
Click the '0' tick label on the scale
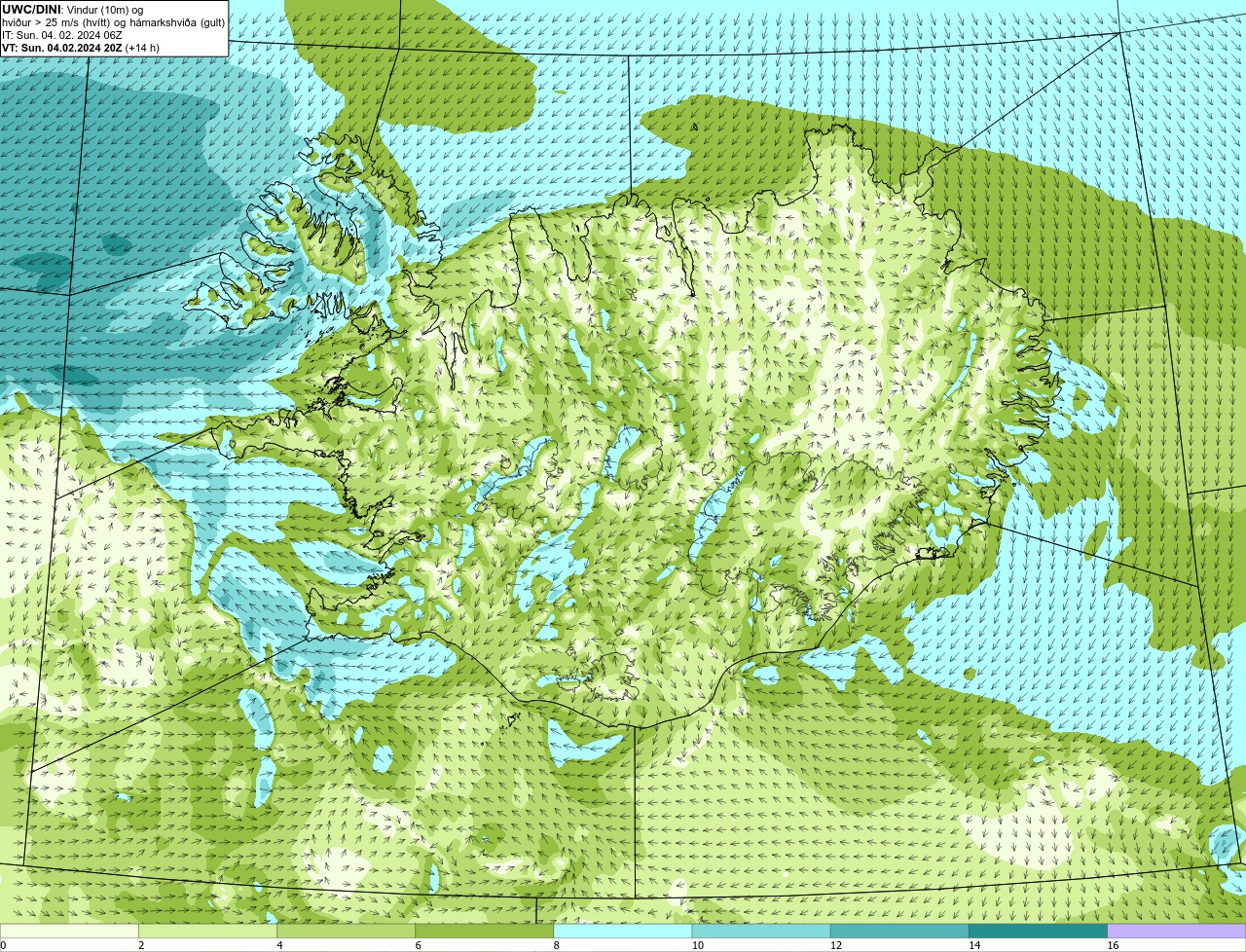3,945
